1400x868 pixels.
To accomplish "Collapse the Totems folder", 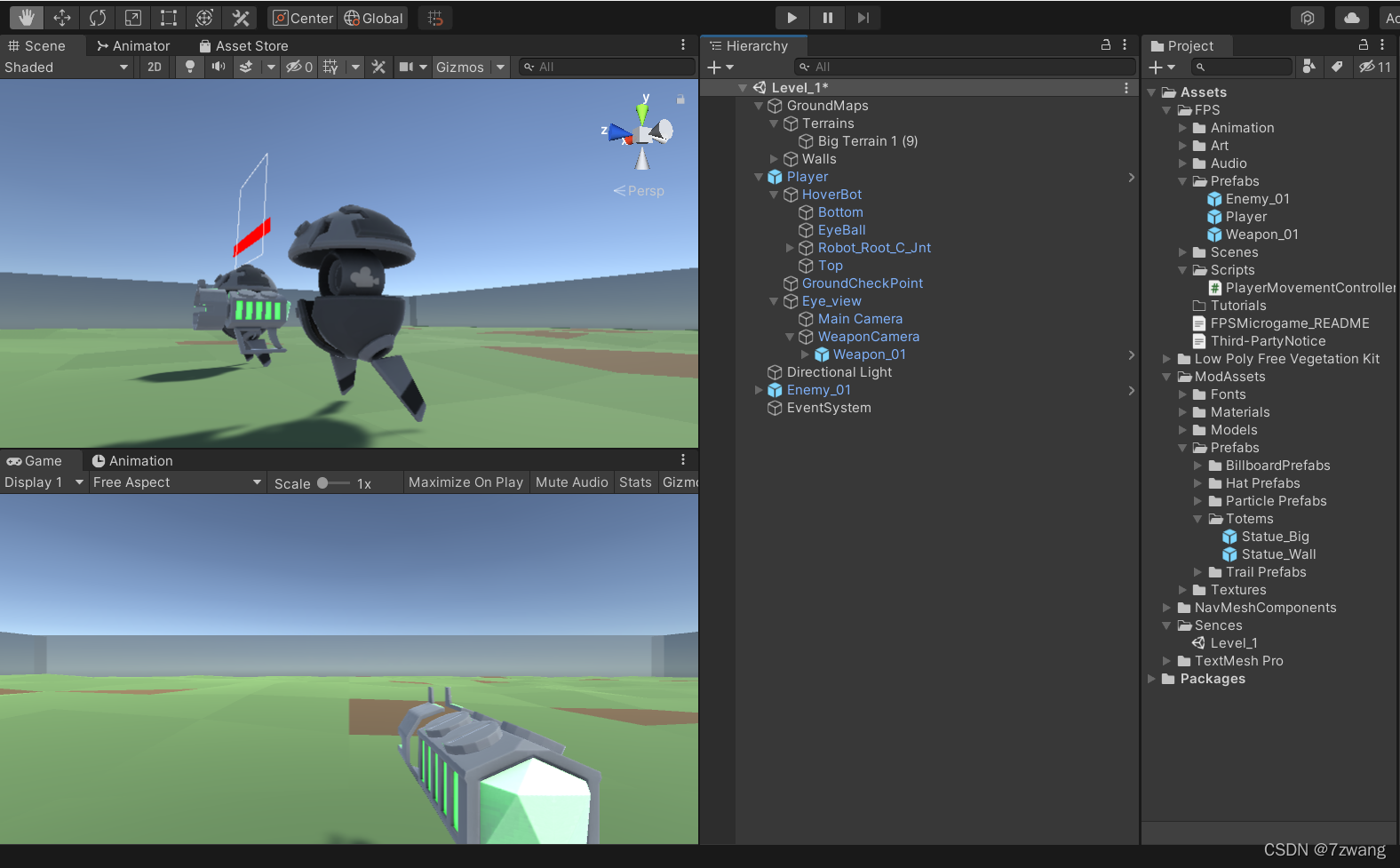I will pyautogui.click(x=1197, y=519).
